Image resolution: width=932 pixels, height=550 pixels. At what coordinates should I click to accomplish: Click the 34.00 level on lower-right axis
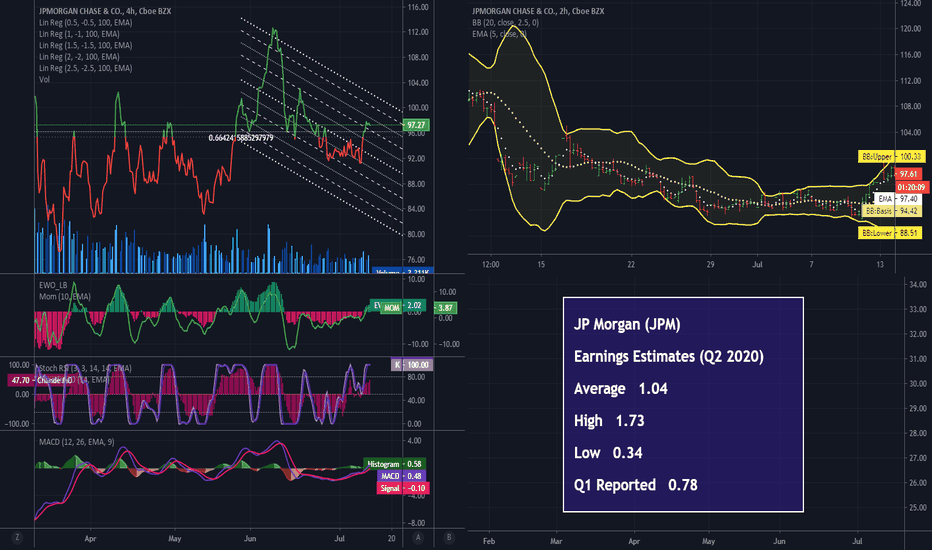point(918,285)
